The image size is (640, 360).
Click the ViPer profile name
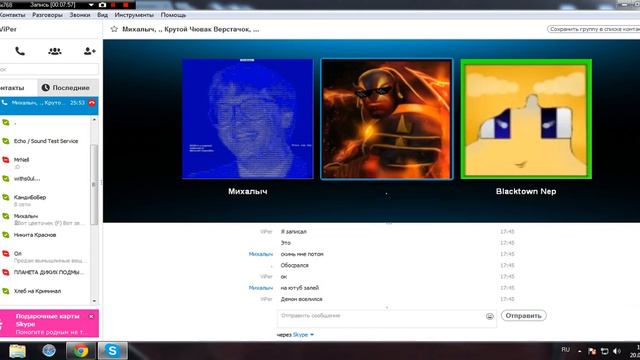pyautogui.click(x=8, y=29)
